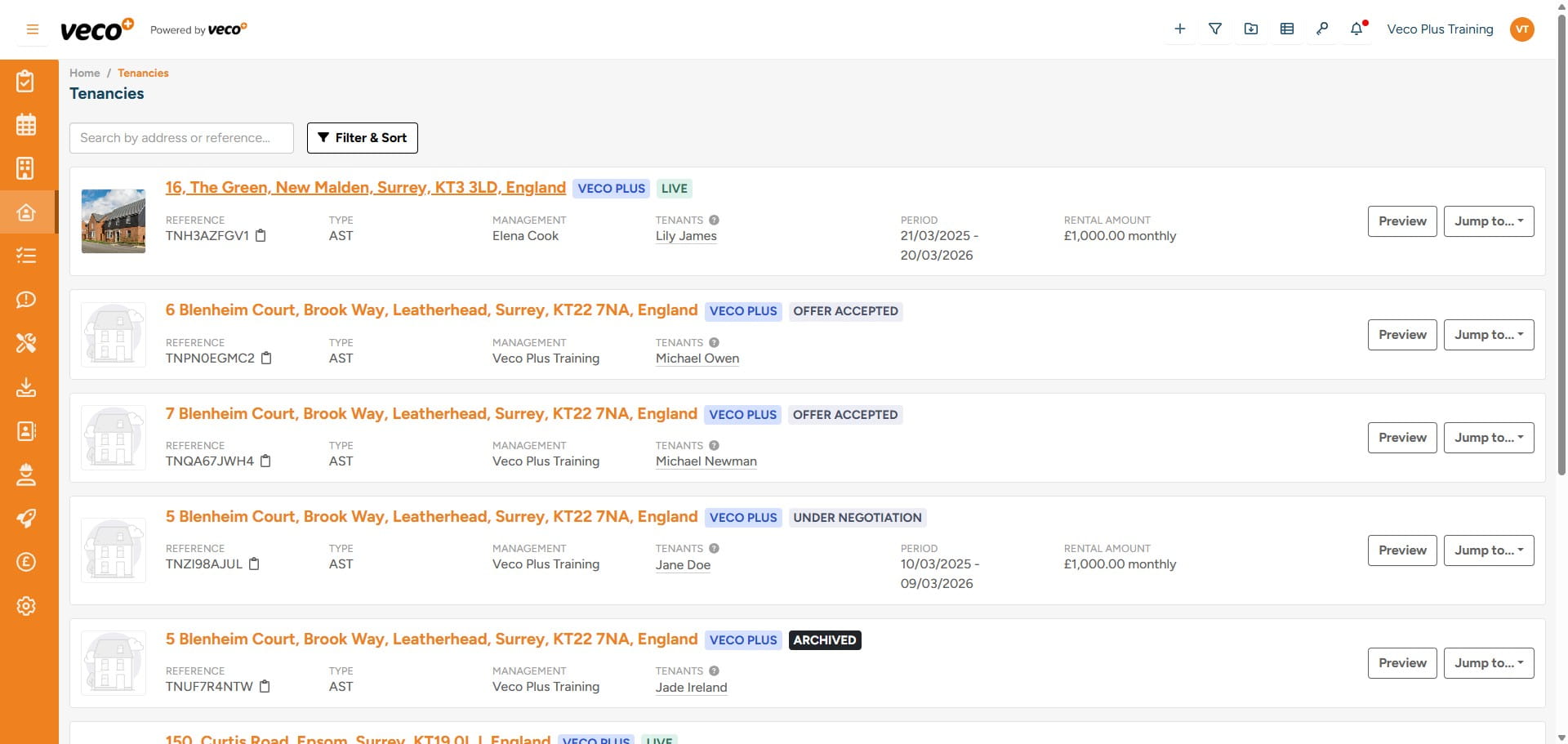Expand Jump to dropdown for 16 The Green
The width and height of the screenshot is (1568, 744).
pos(1488,221)
